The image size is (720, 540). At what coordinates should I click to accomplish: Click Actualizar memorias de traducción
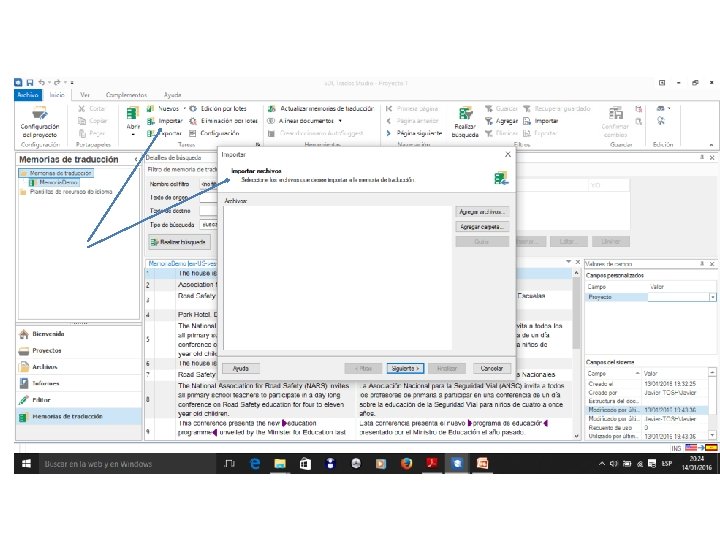(x=321, y=109)
